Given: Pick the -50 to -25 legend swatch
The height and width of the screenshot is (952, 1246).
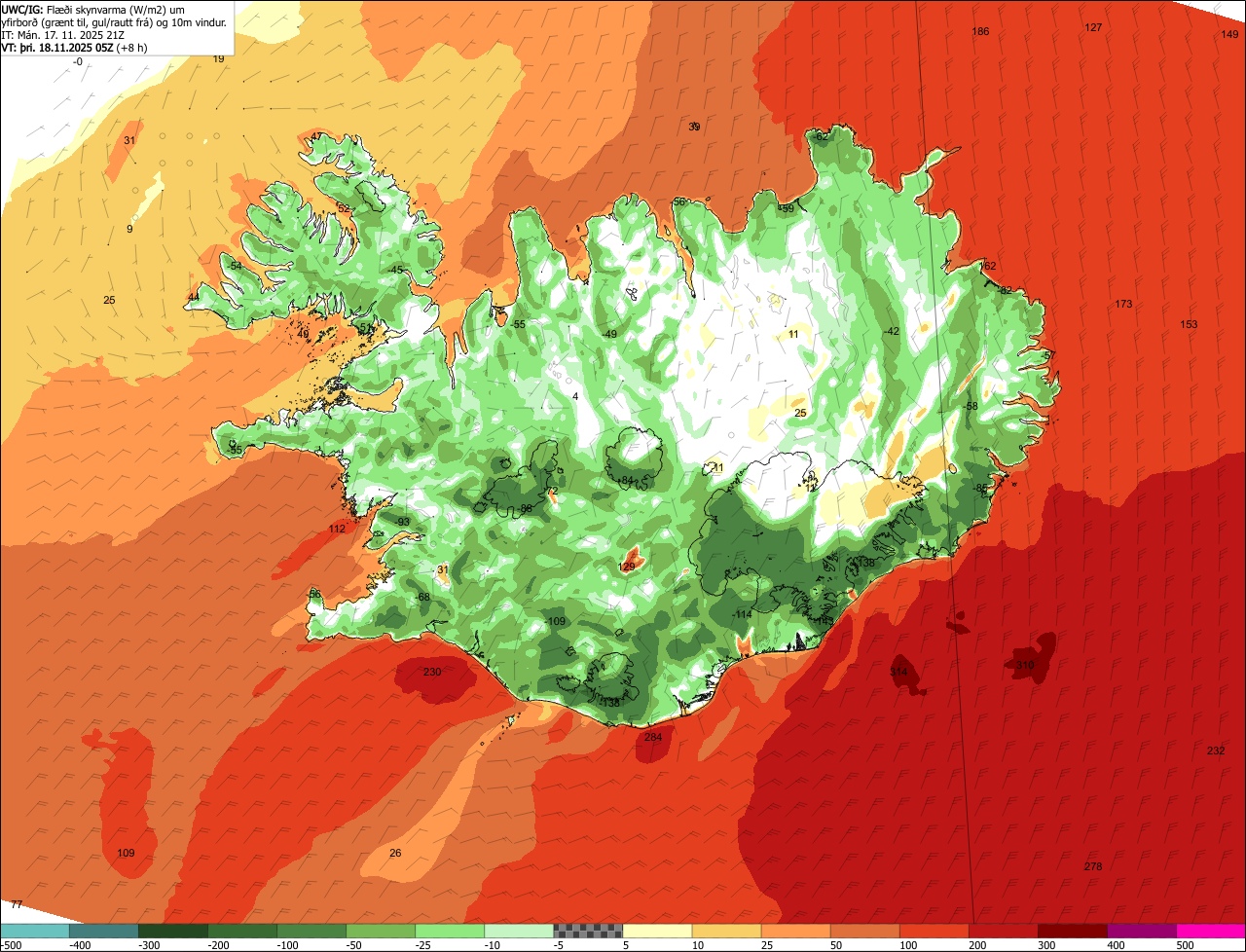Looking at the screenshot, I should [x=380, y=931].
